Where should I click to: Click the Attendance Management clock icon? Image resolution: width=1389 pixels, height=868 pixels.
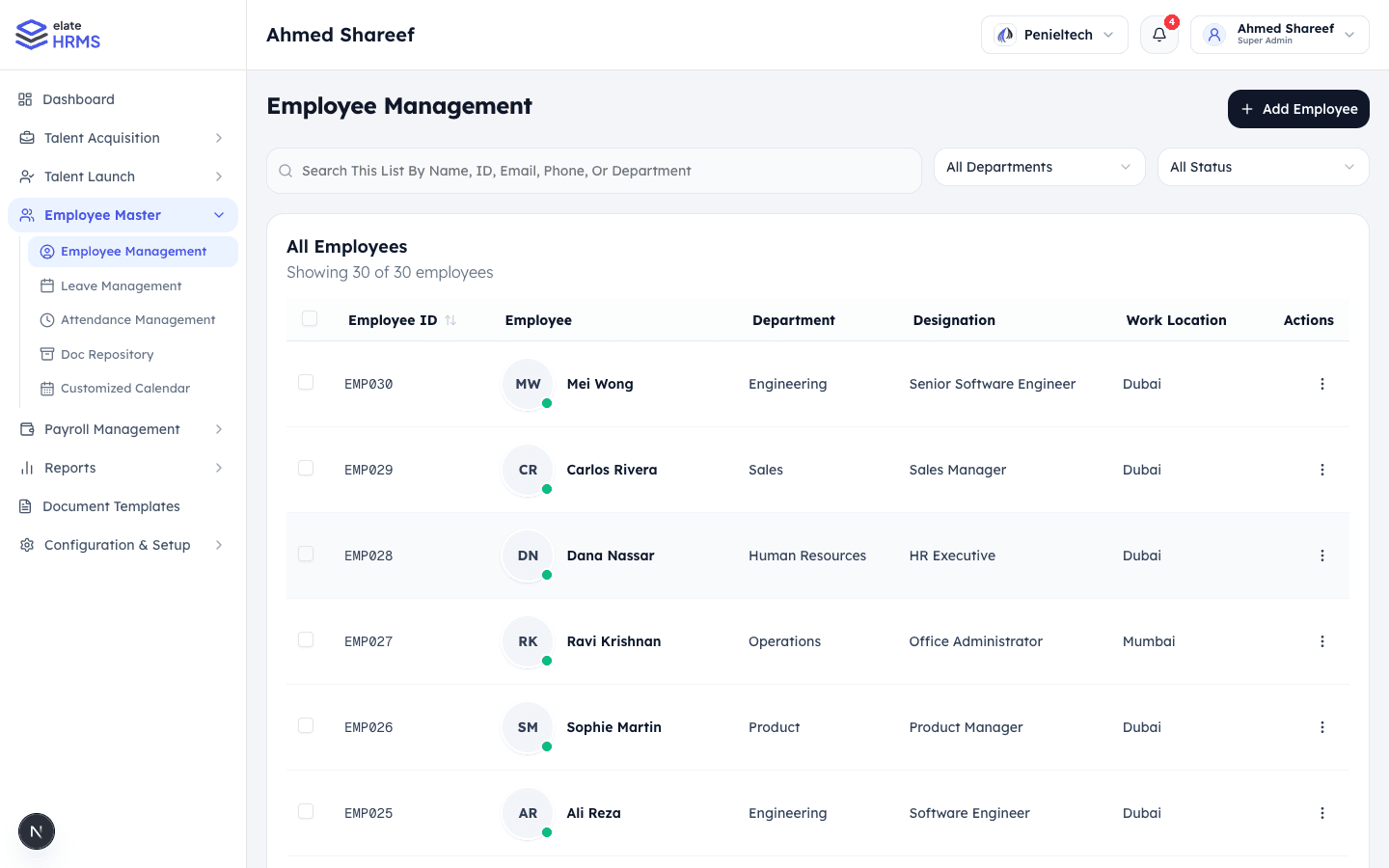(45, 319)
